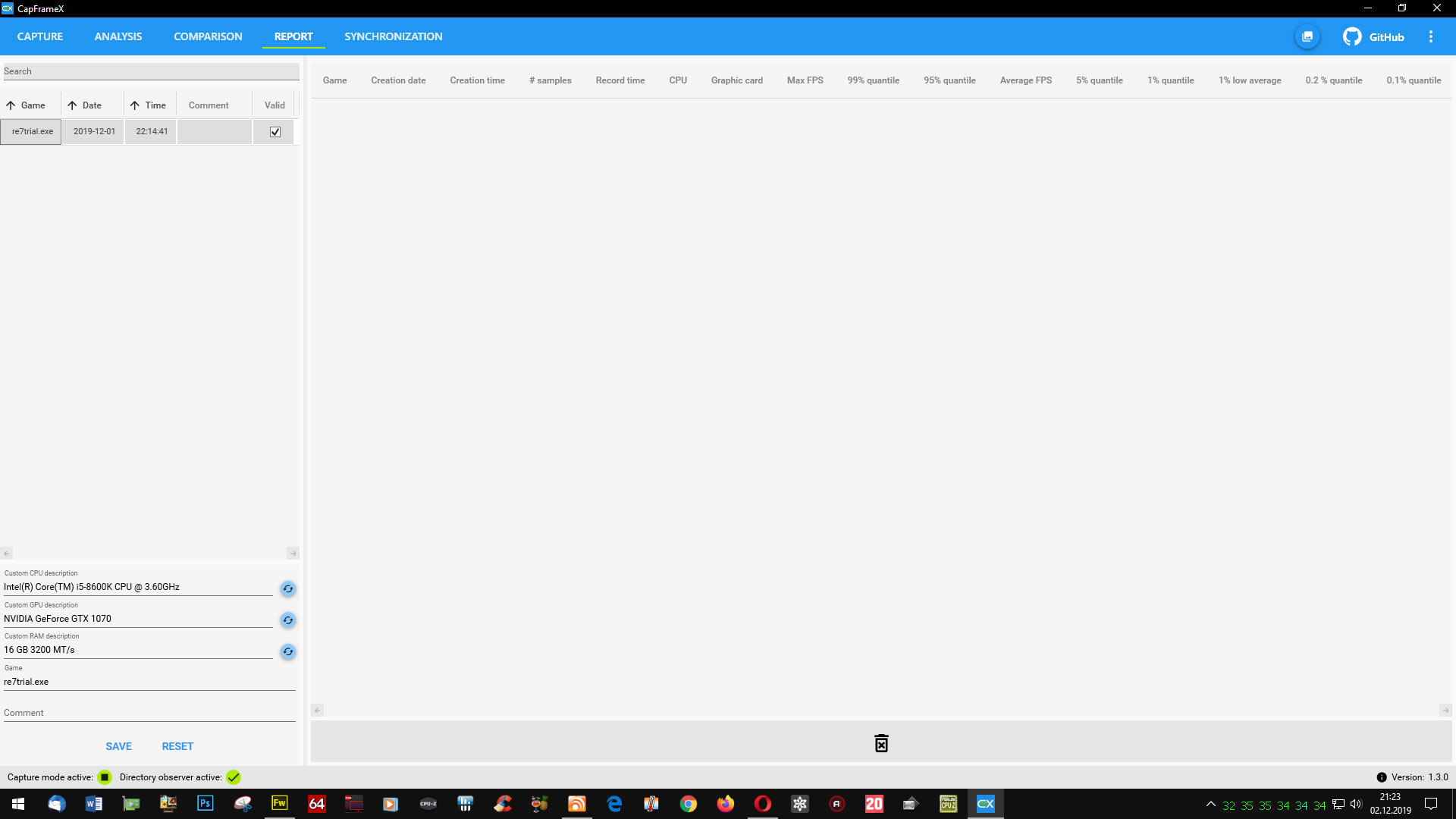This screenshot has height=819, width=1456.
Task: Click directory observer active checkmark
Action: pyautogui.click(x=234, y=777)
